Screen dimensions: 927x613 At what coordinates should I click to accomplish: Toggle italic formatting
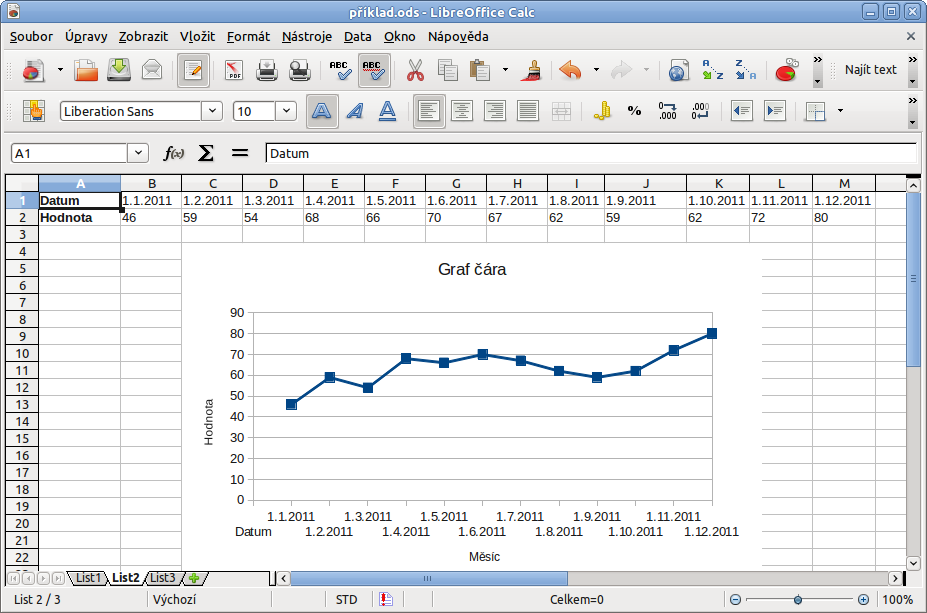pos(355,111)
